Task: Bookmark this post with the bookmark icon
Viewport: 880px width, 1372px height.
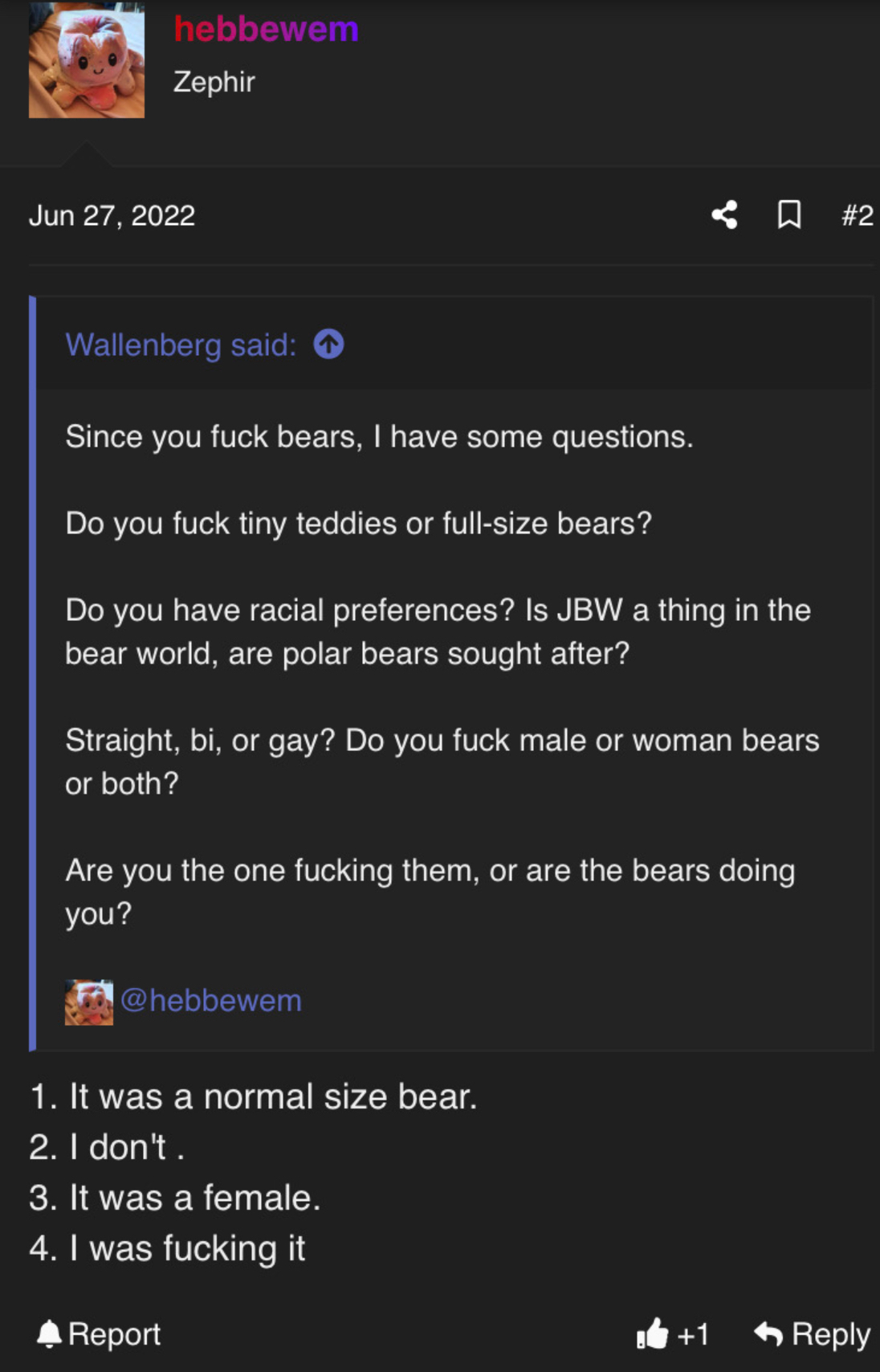Action: [789, 214]
